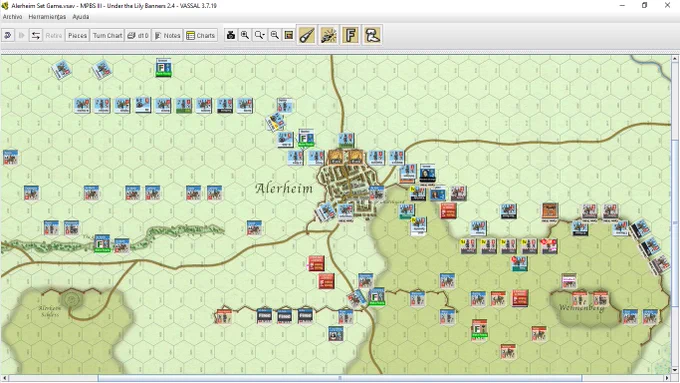The image size is (680, 383).
Task: Click the Retire button
Action: tap(54, 36)
